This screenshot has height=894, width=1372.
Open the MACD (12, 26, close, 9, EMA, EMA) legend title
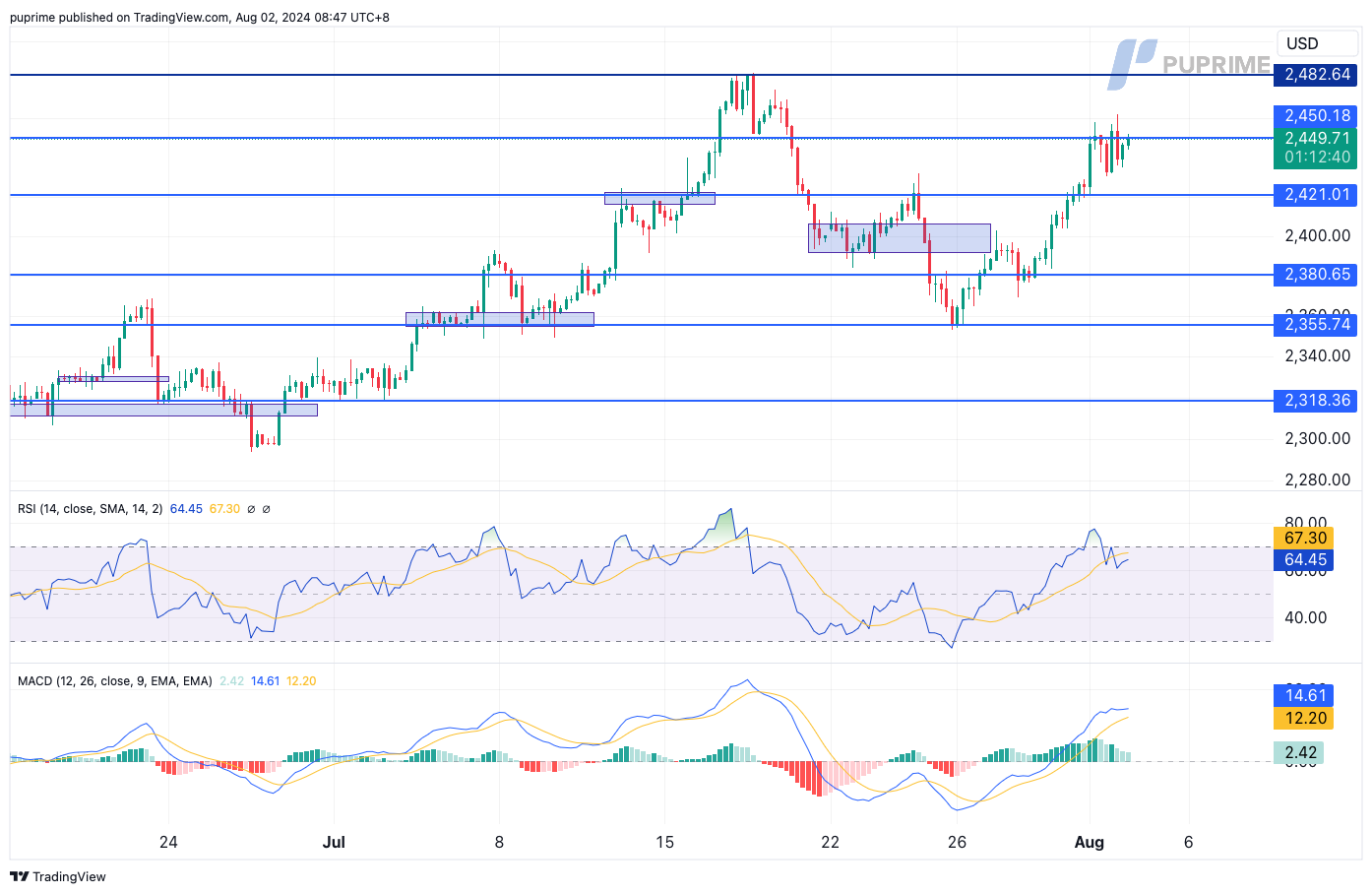[114, 681]
